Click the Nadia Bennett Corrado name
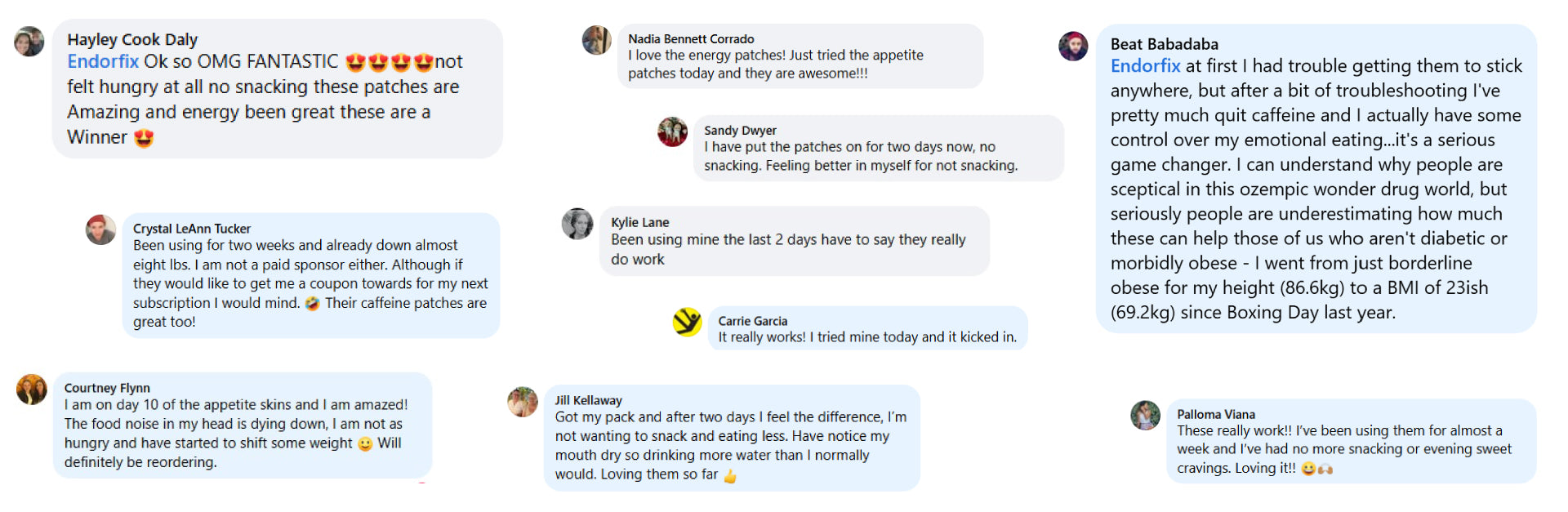Image resolution: width=1568 pixels, height=512 pixels. [691, 38]
